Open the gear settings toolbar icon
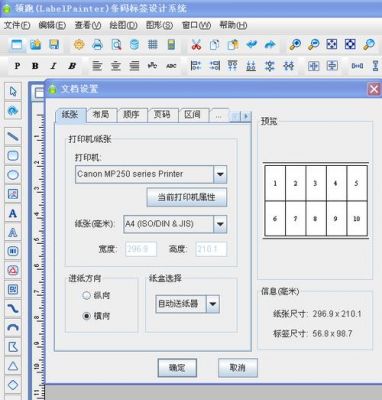382x400 pixels. point(79,44)
